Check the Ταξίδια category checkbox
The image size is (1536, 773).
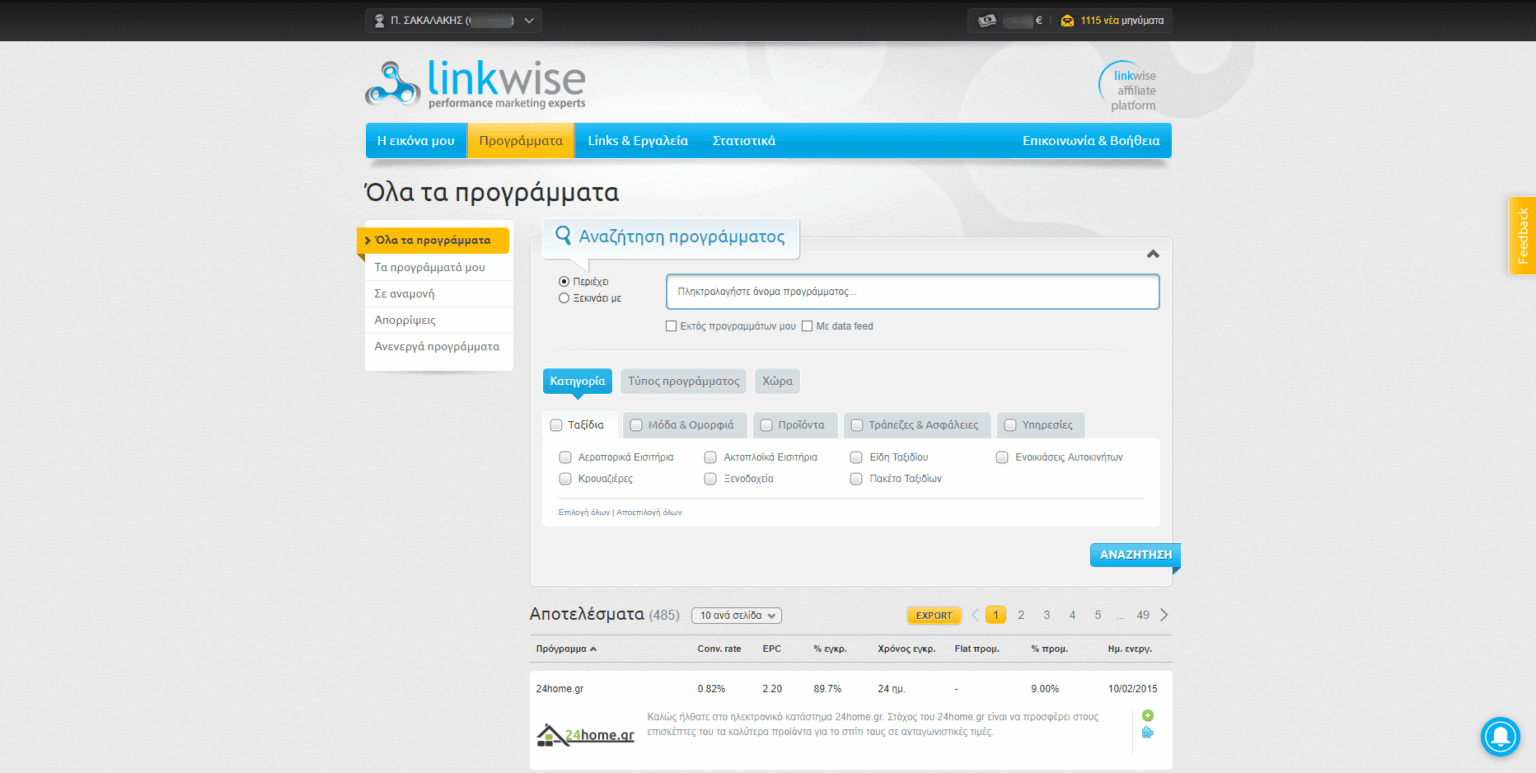pos(556,424)
